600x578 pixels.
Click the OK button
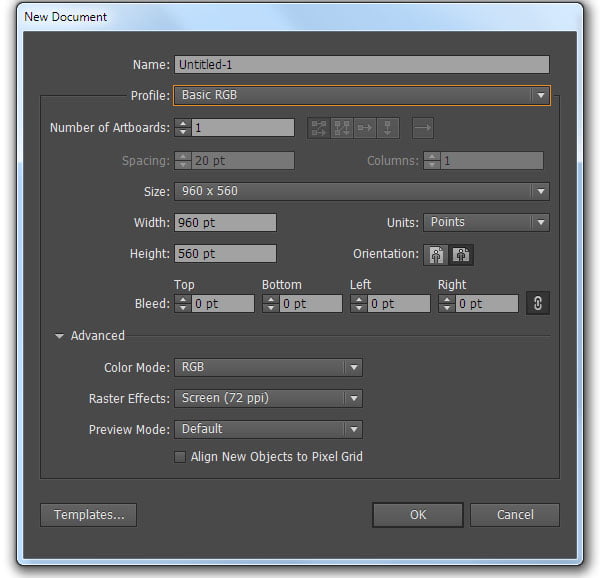(x=418, y=515)
